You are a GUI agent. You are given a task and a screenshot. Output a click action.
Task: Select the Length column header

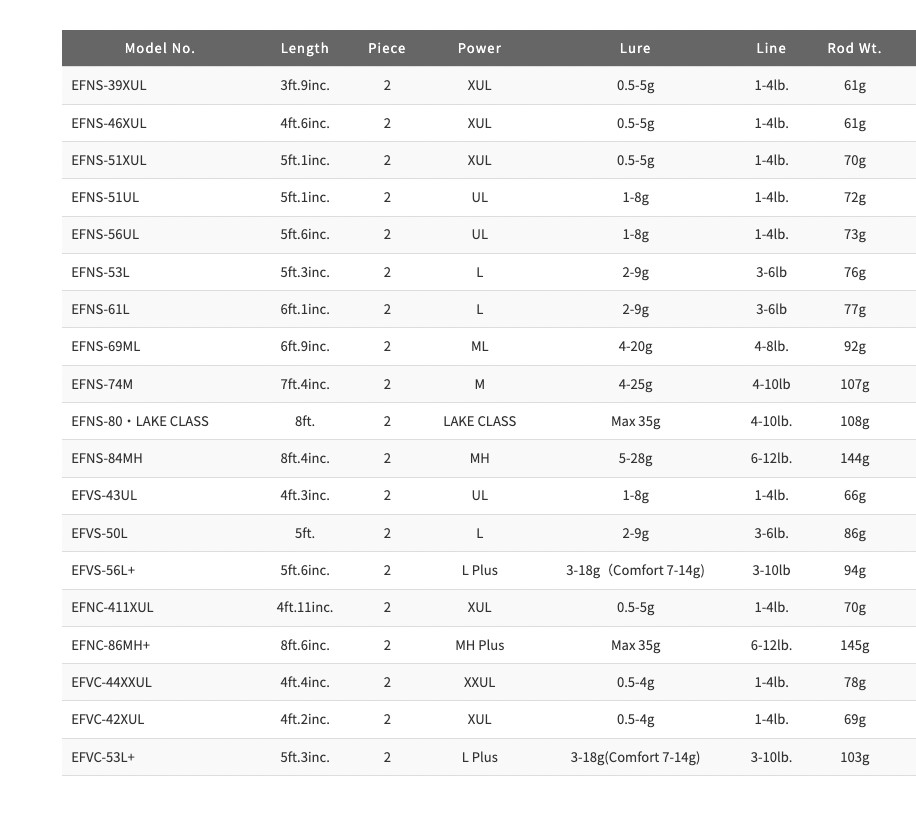click(304, 48)
